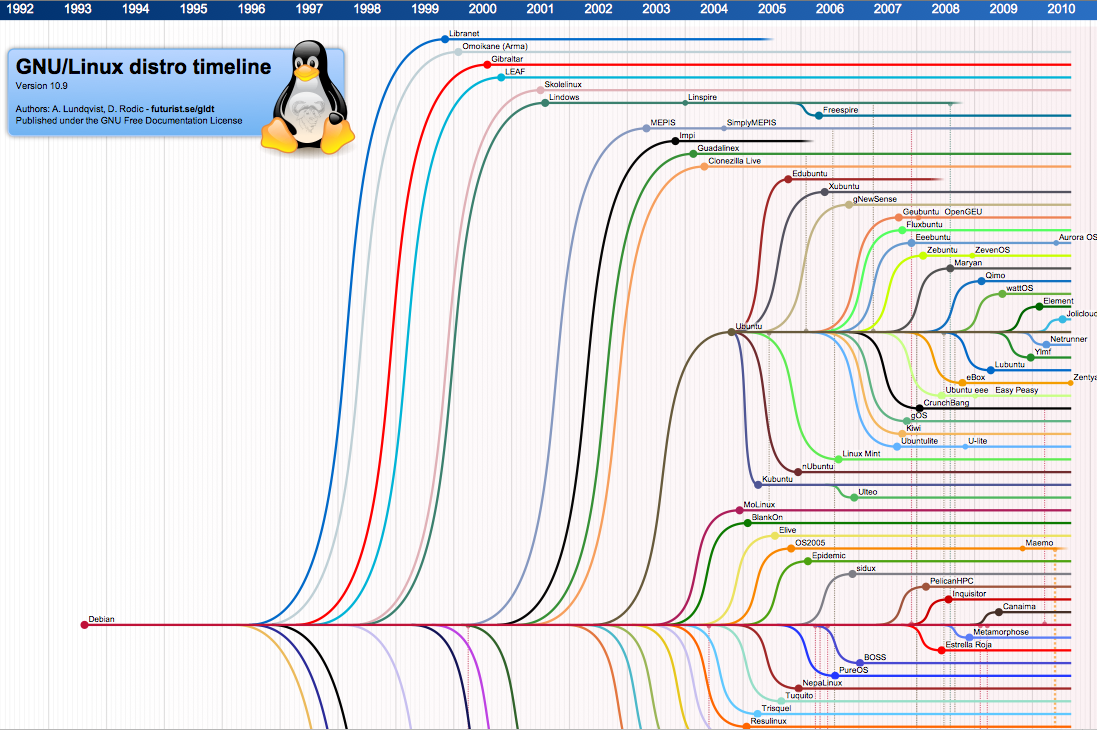Click the Canaima label

coord(1019,606)
